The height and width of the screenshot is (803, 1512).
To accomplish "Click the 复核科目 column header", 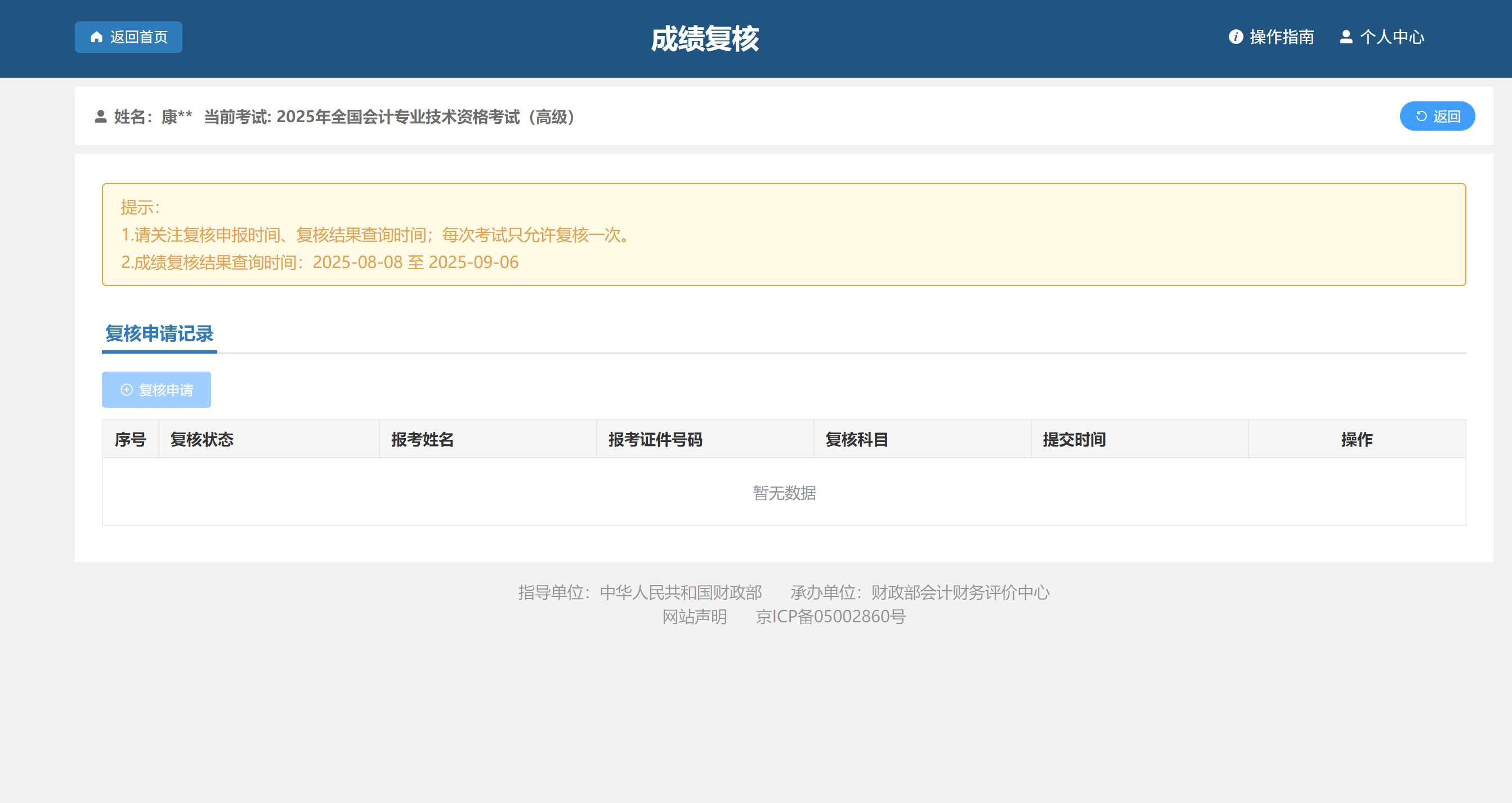I will pyautogui.click(x=922, y=439).
